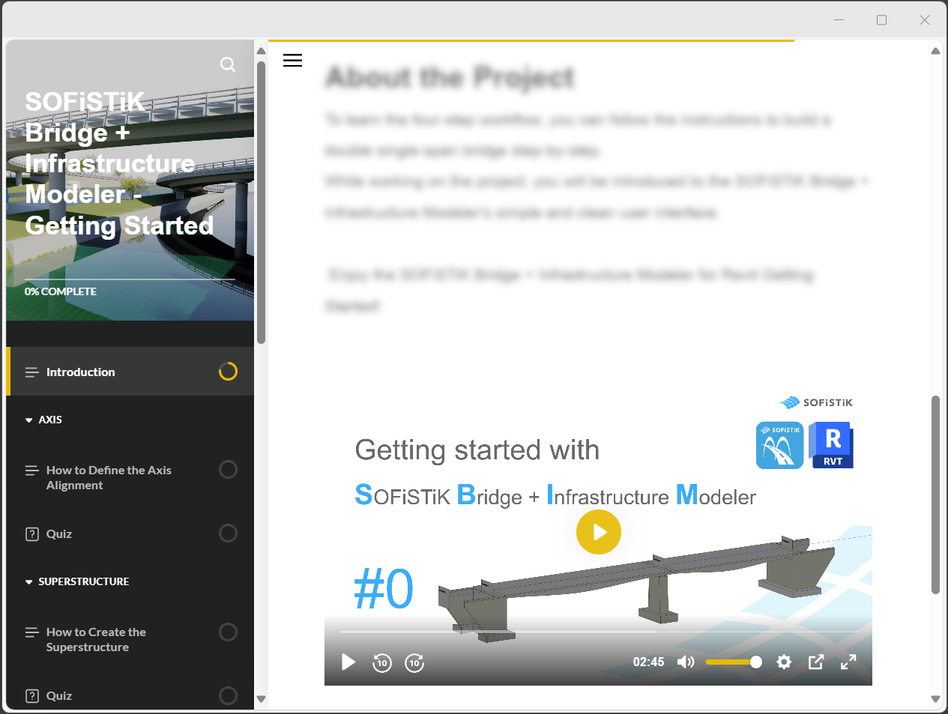Minimize the window
948x714 pixels.
coord(839,20)
